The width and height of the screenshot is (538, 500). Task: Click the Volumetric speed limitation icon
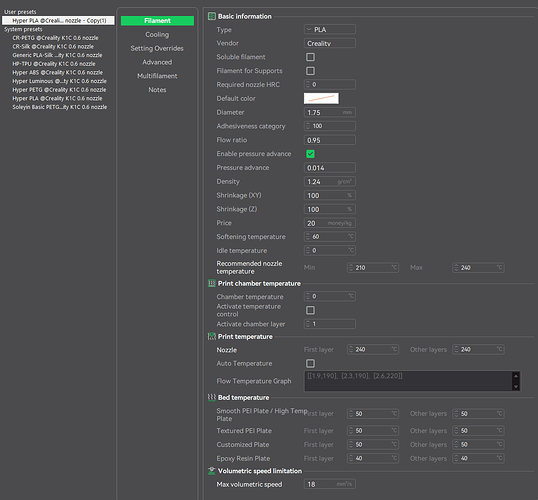tap(212, 471)
